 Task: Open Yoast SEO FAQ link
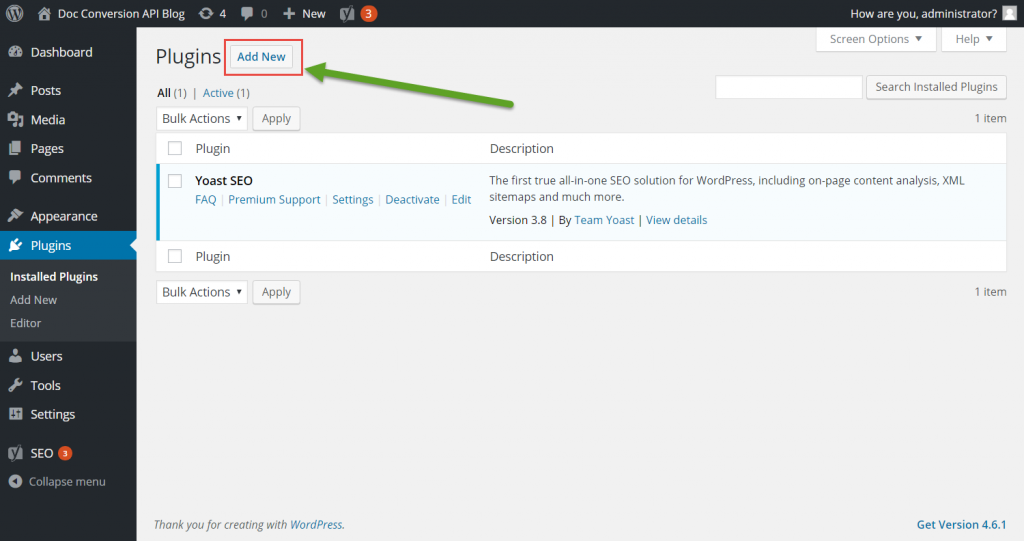(206, 199)
